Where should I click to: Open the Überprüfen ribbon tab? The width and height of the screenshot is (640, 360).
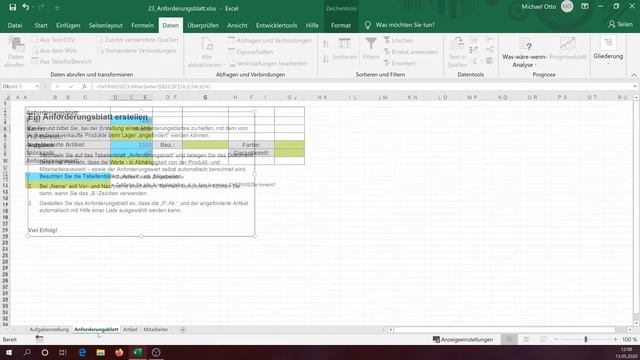coord(203,25)
